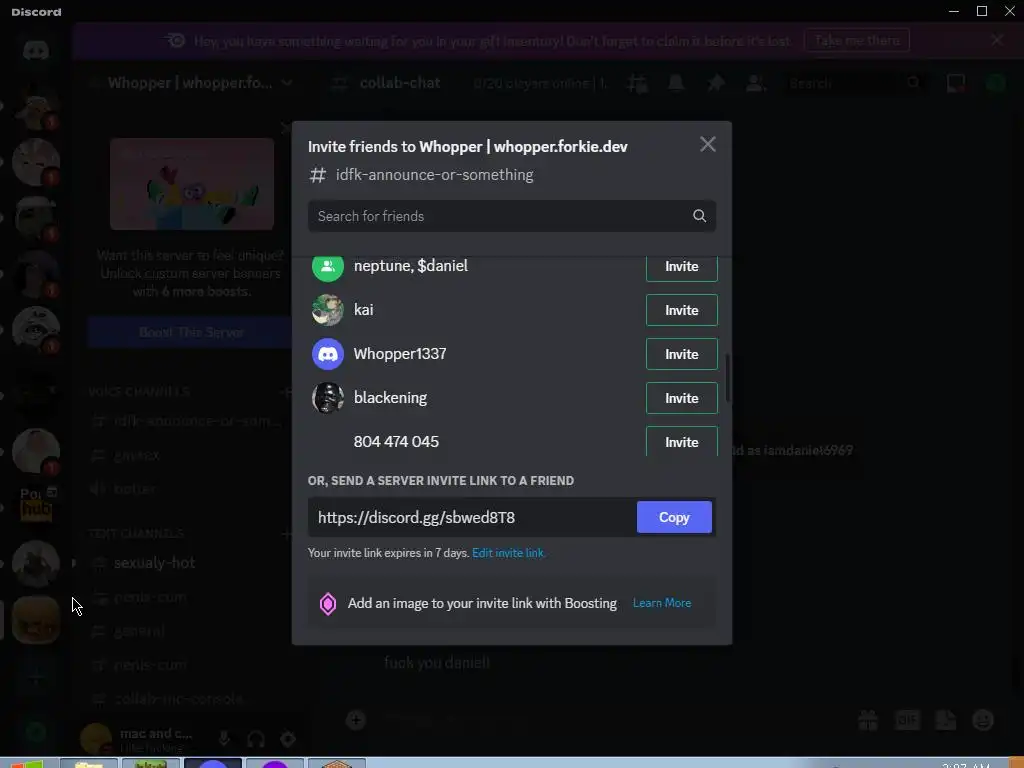Copy the discord.gg invite link

[674, 517]
